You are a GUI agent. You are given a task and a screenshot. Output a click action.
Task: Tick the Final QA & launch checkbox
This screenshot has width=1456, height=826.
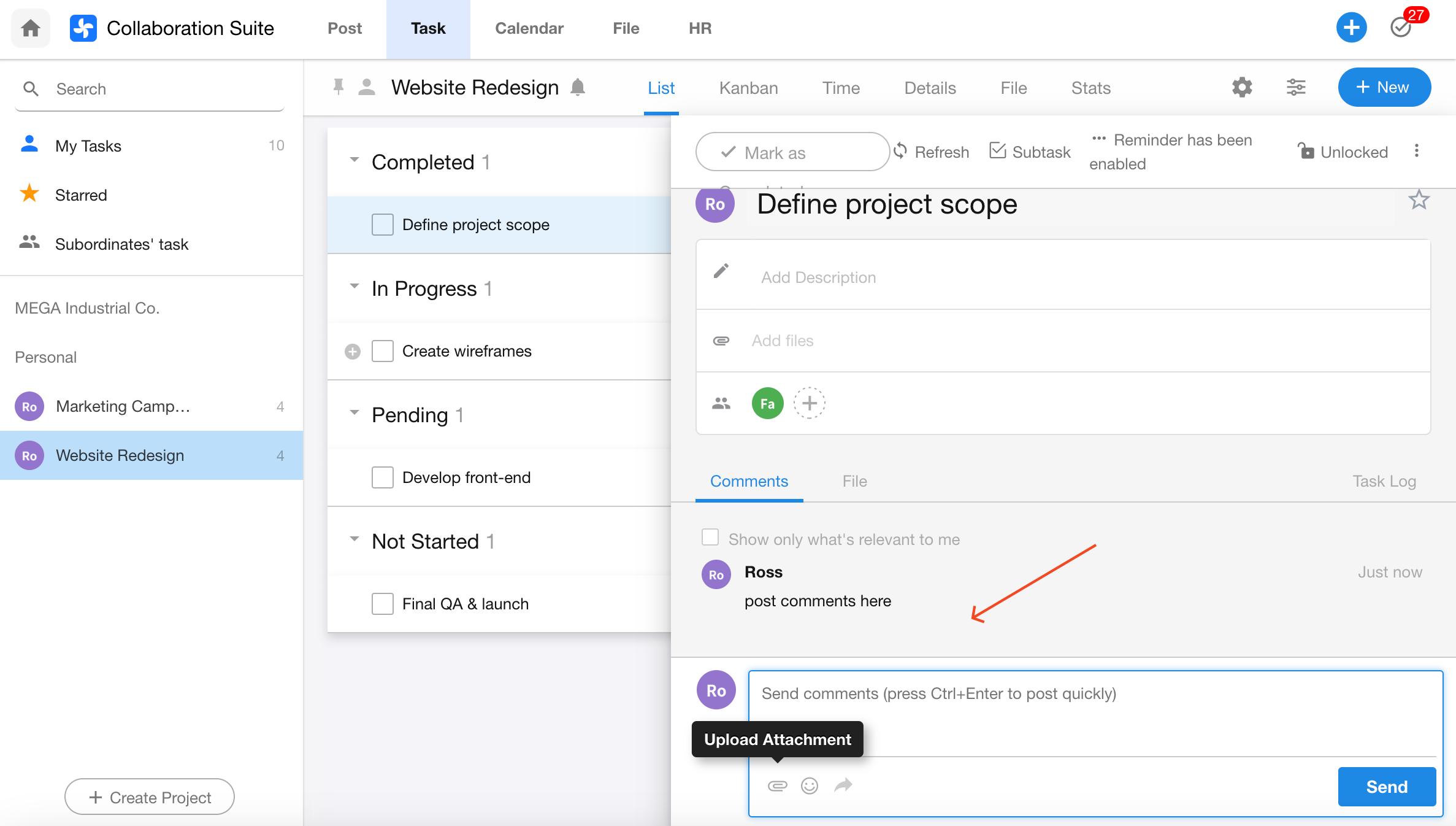pos(382,604)
